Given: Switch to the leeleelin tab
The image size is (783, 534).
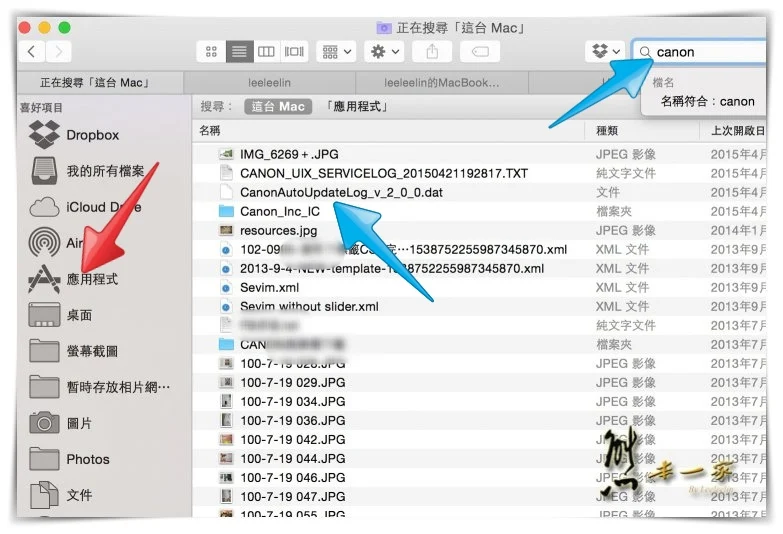Looking at the screenshot, I should pos(270,83).
